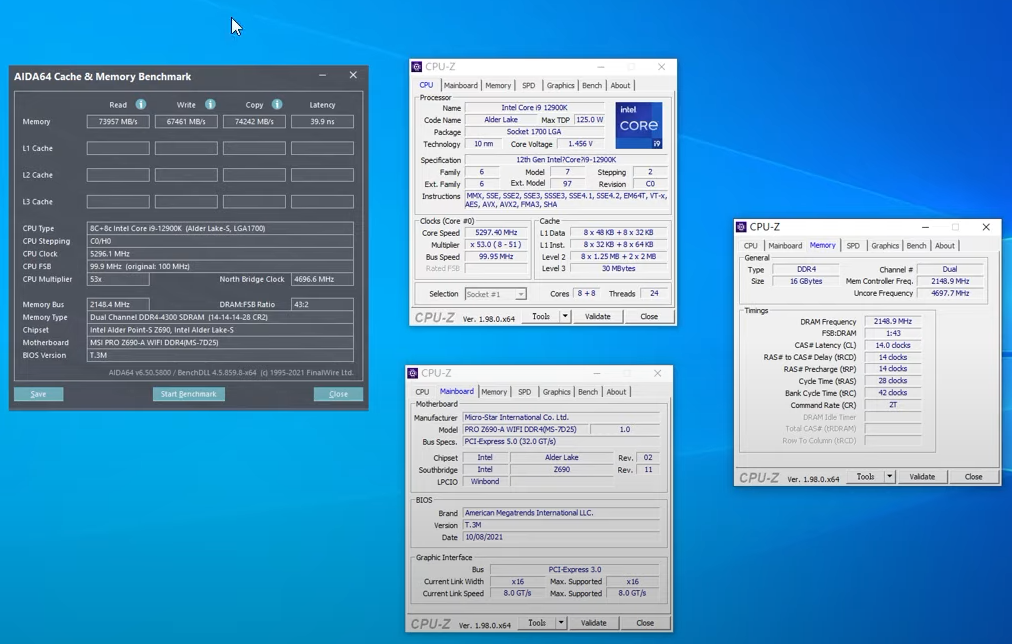Viewport: 1012px width, 644px height.
Task: Expand Tools arrow in the CPU-Z Mainboard window
Action: pos(561,623)
